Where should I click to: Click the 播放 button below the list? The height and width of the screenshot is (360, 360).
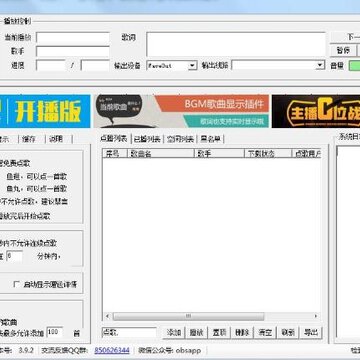pyautogui.click(x=196, y=332)
